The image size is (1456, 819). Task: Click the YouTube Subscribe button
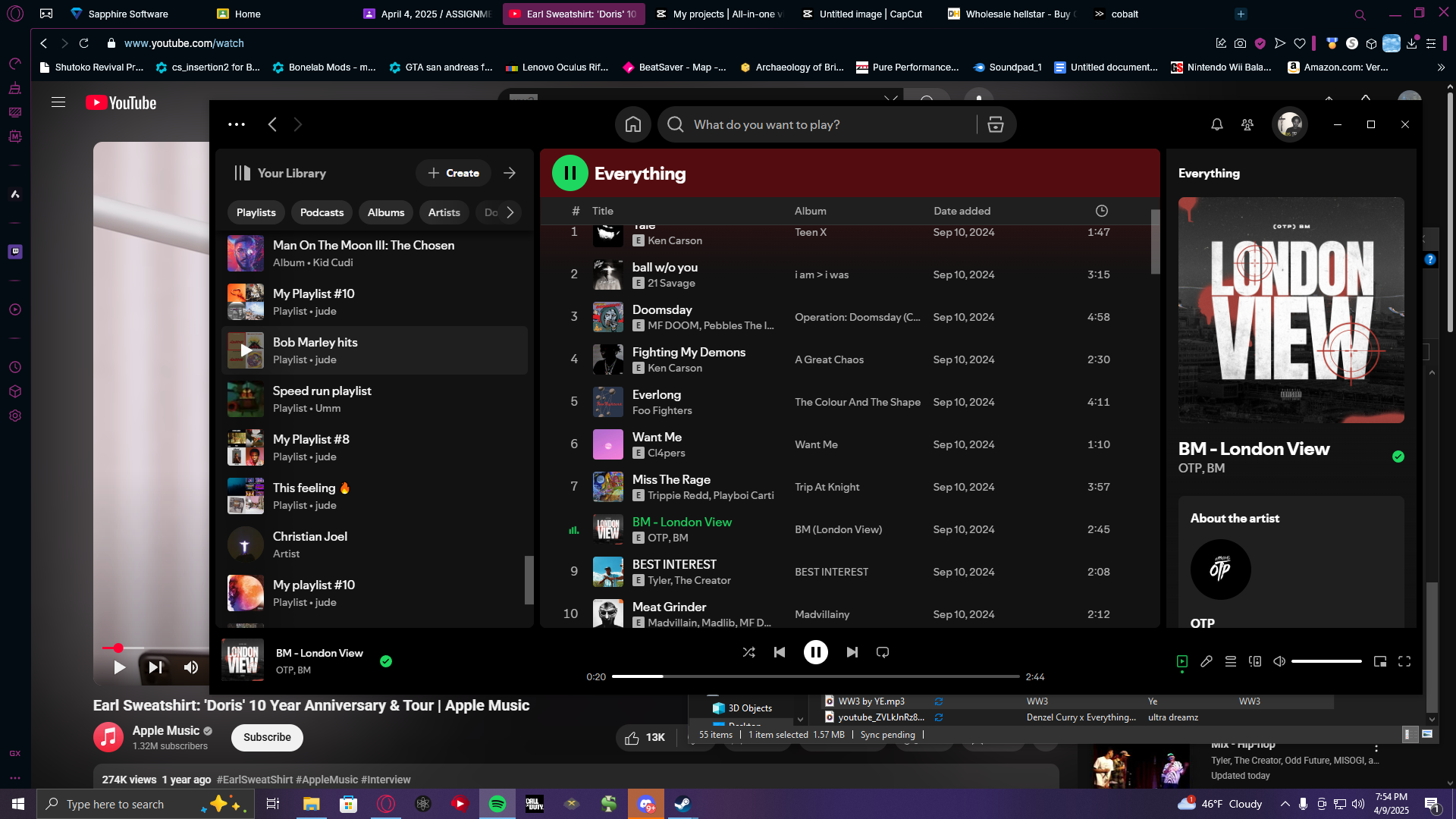267,737
